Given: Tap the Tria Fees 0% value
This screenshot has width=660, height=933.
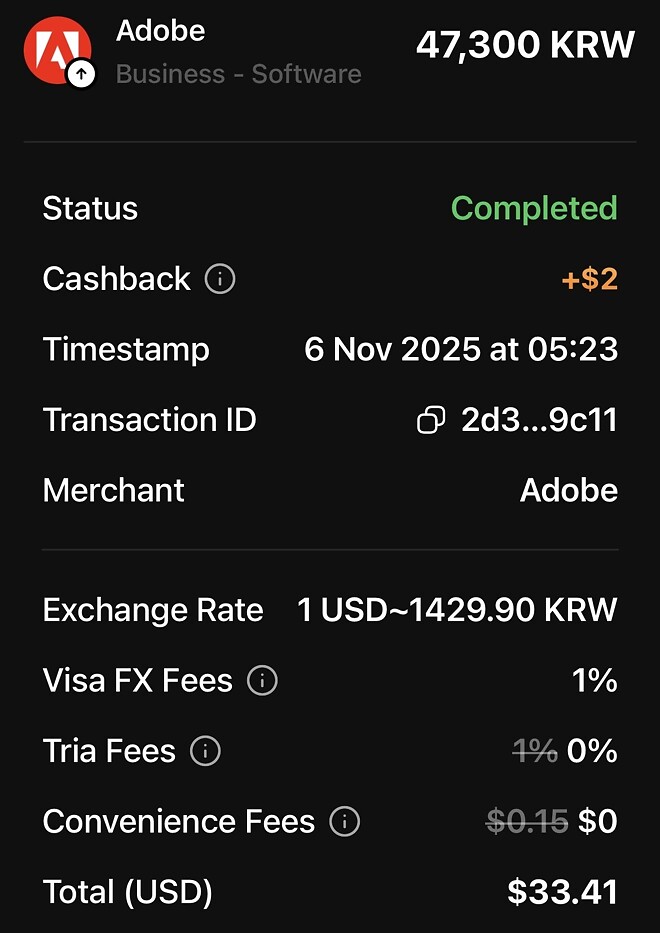Looking at the screenshot, I should pos(592,751).
